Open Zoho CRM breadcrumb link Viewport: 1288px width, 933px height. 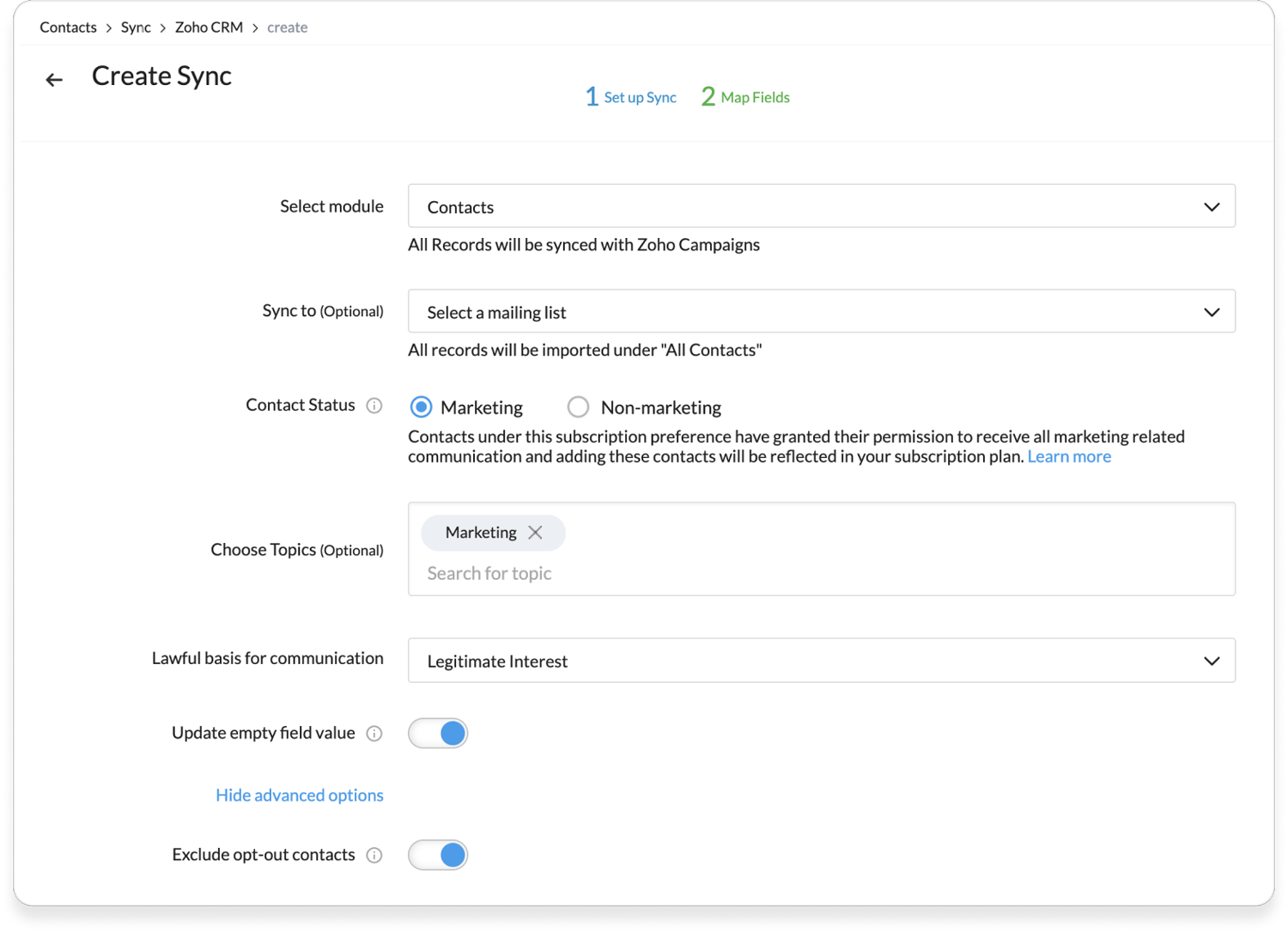209,27
